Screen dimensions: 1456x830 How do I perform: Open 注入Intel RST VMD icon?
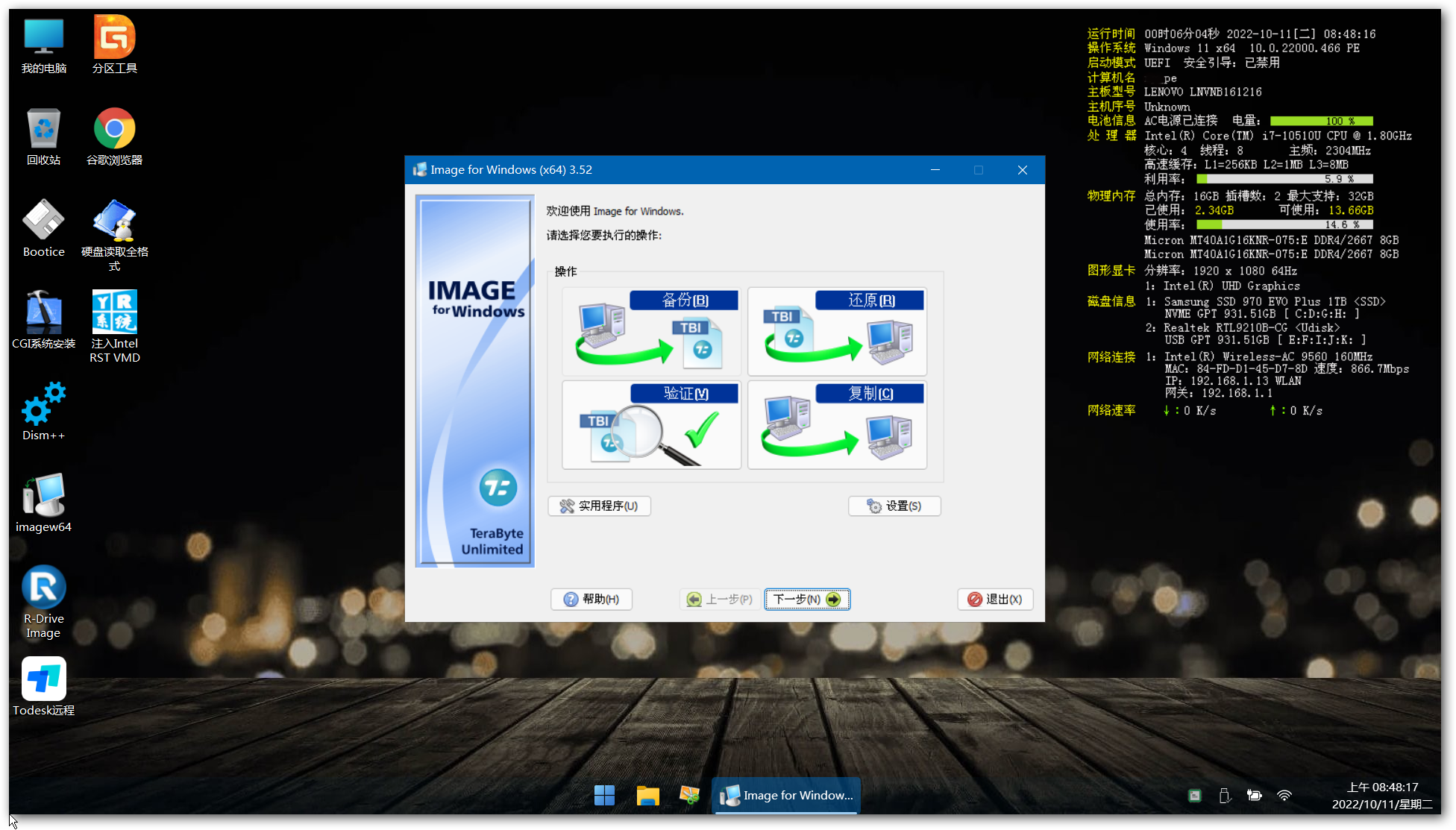115,327
